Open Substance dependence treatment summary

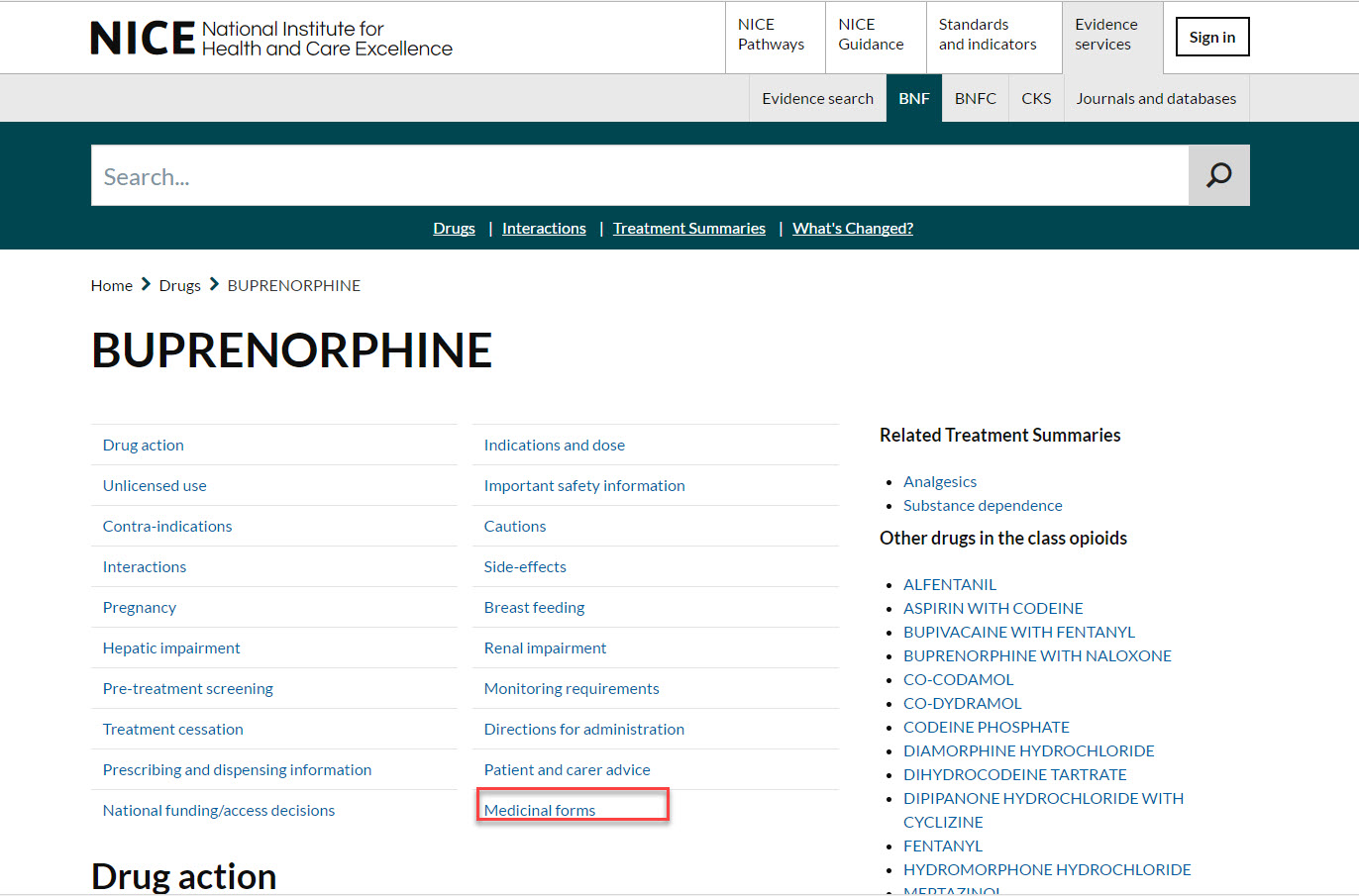pyautogui.click(x=982, y=506)
